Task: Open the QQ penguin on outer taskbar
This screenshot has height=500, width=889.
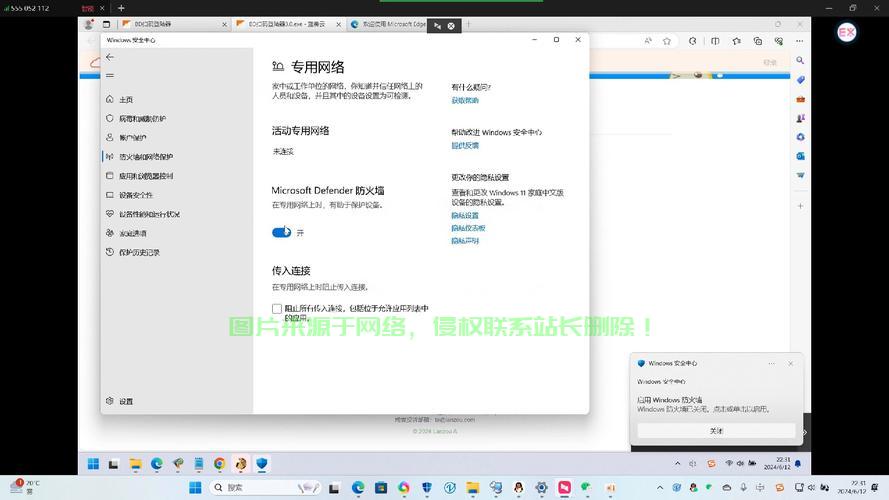Action: tap(518, 488)
